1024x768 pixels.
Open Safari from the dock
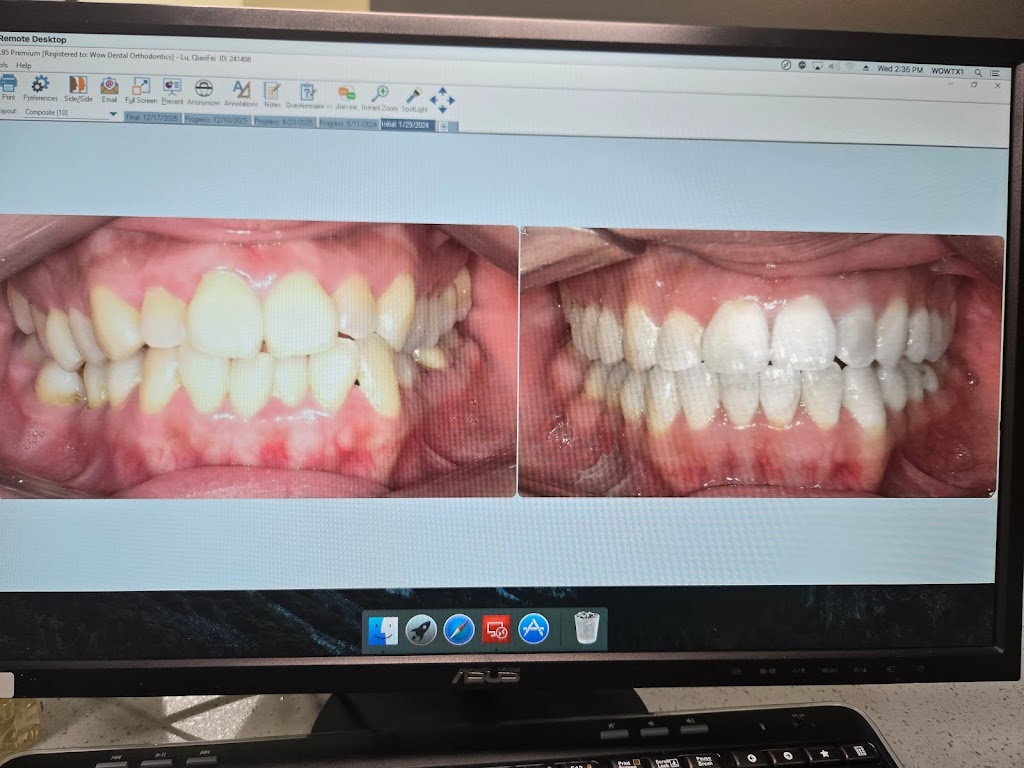(459, 630)
